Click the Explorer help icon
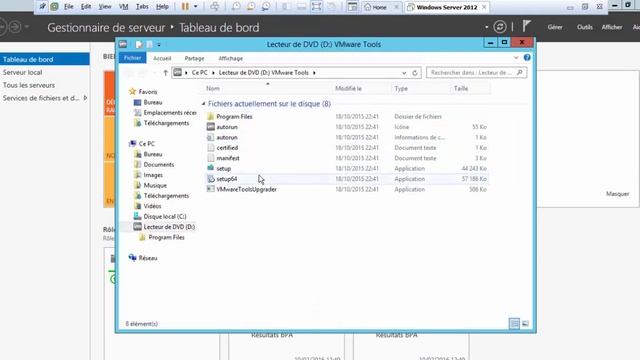Image resolution: width=640 pixels, height=360 pixels. pyautogui.click(x=527, y=58)
